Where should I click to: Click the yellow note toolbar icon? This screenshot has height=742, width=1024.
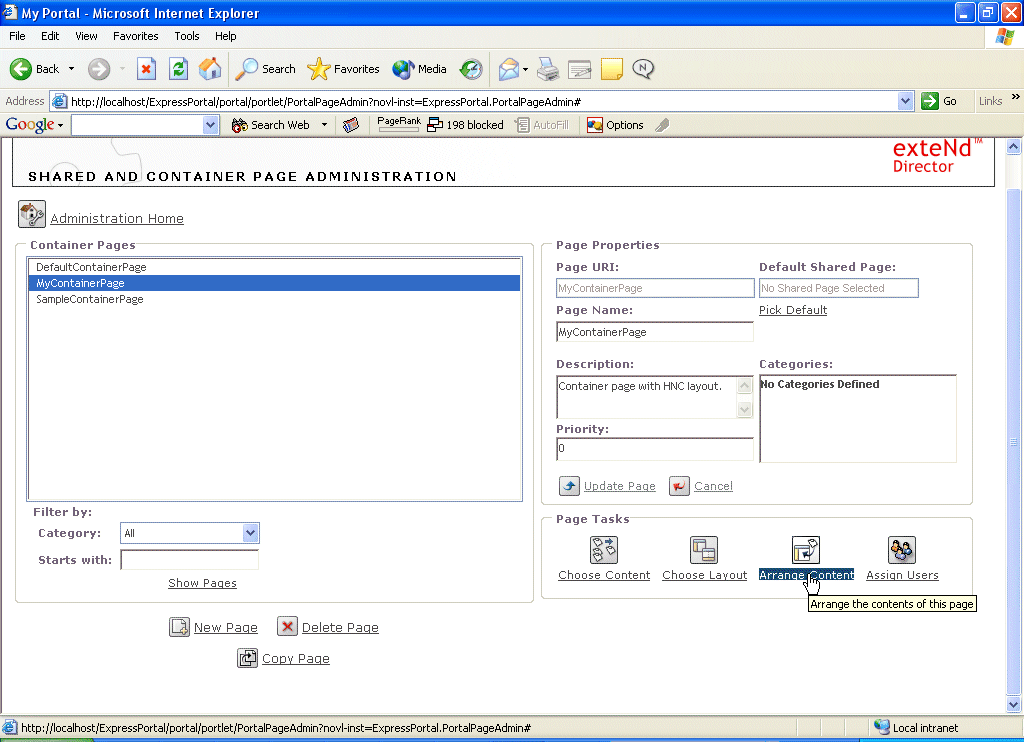pos(611,69)
